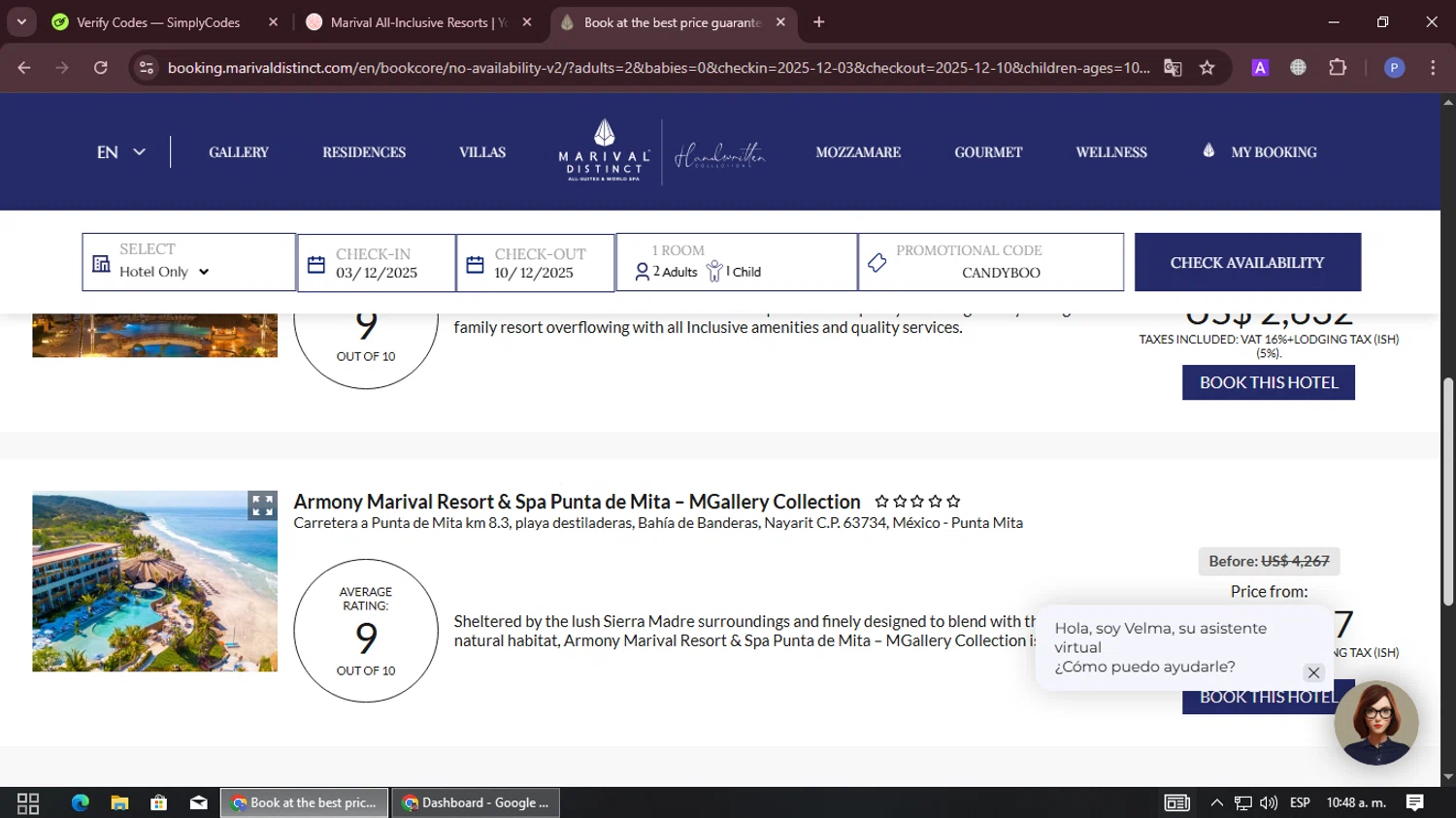1456x818 pixels.
Task: Click the site information icon in address bar
Action: click(x=147, y=68)
